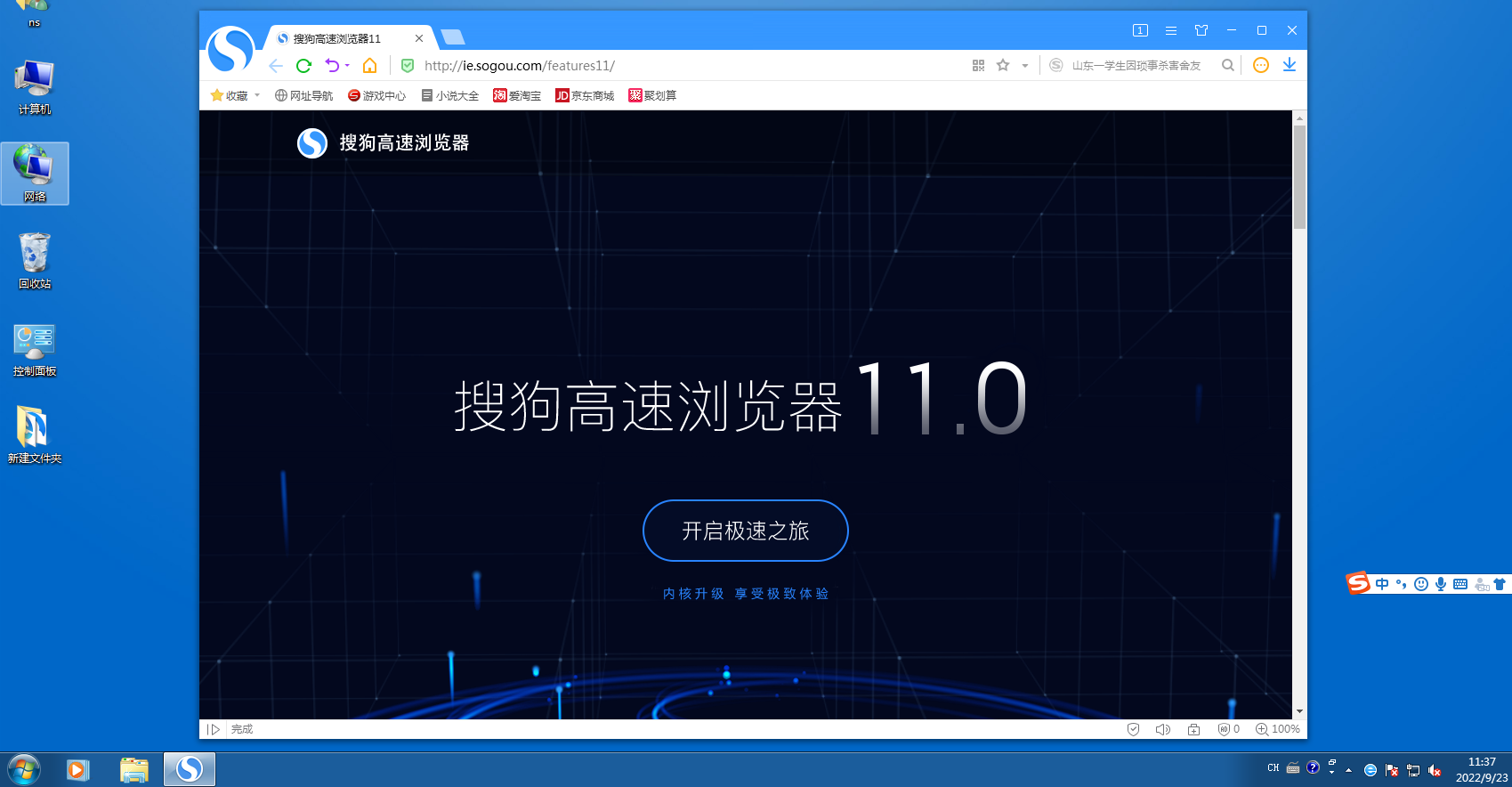This screenshot has width=1512, height=787.
Task: Click the magnifier search icon
Action: coord(1228,65)
